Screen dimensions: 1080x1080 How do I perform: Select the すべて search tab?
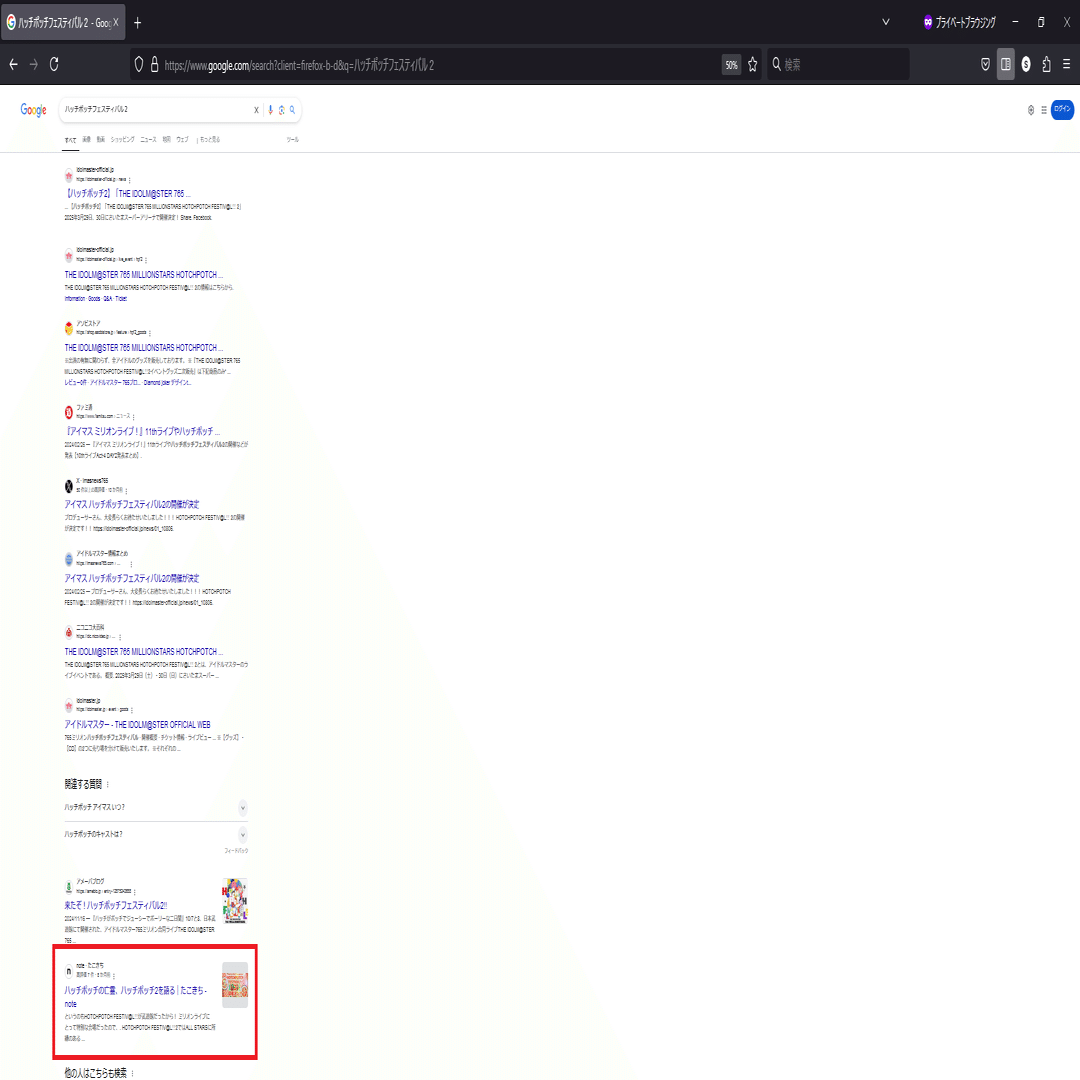point(70,141)
